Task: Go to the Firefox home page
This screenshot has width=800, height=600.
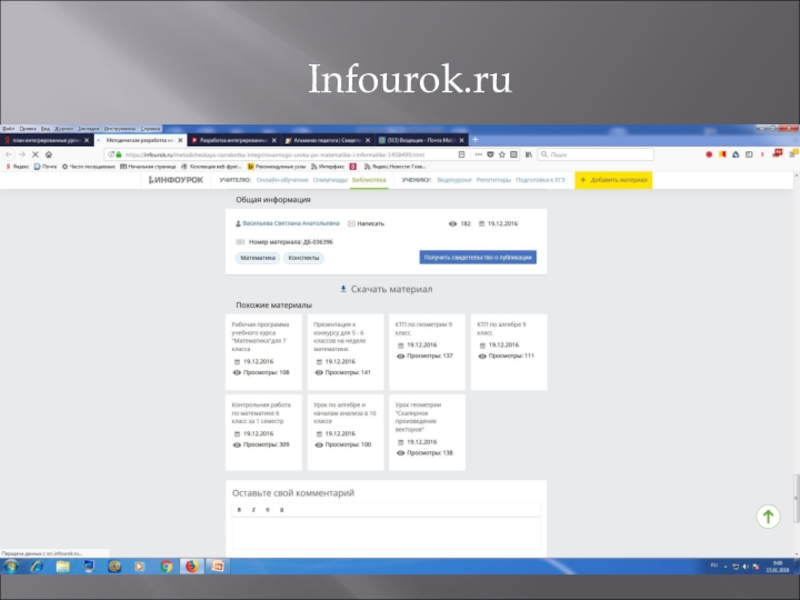Action: tap(48, 154)
